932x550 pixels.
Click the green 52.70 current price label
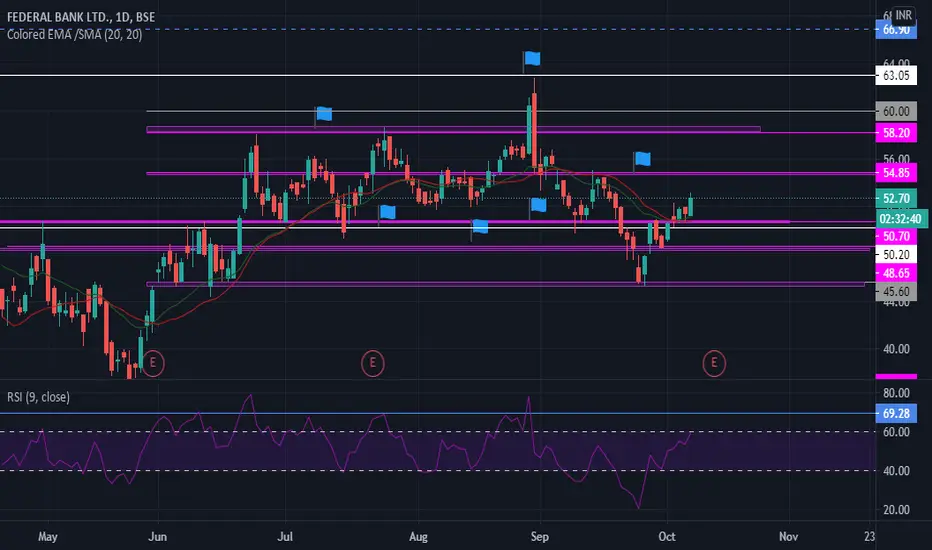[896, 198]
